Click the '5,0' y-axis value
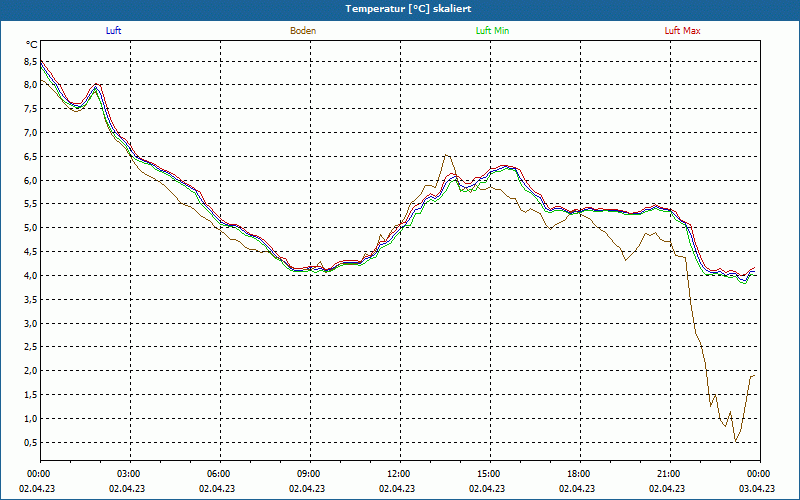This screenshot has width=800, height=500. (31, 228)
